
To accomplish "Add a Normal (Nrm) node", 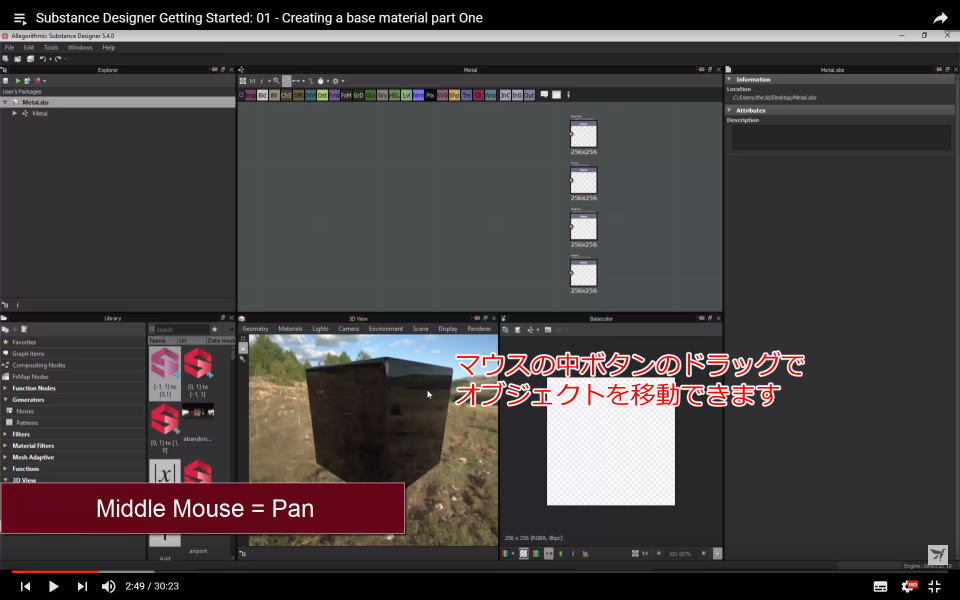I will point(418,96).
